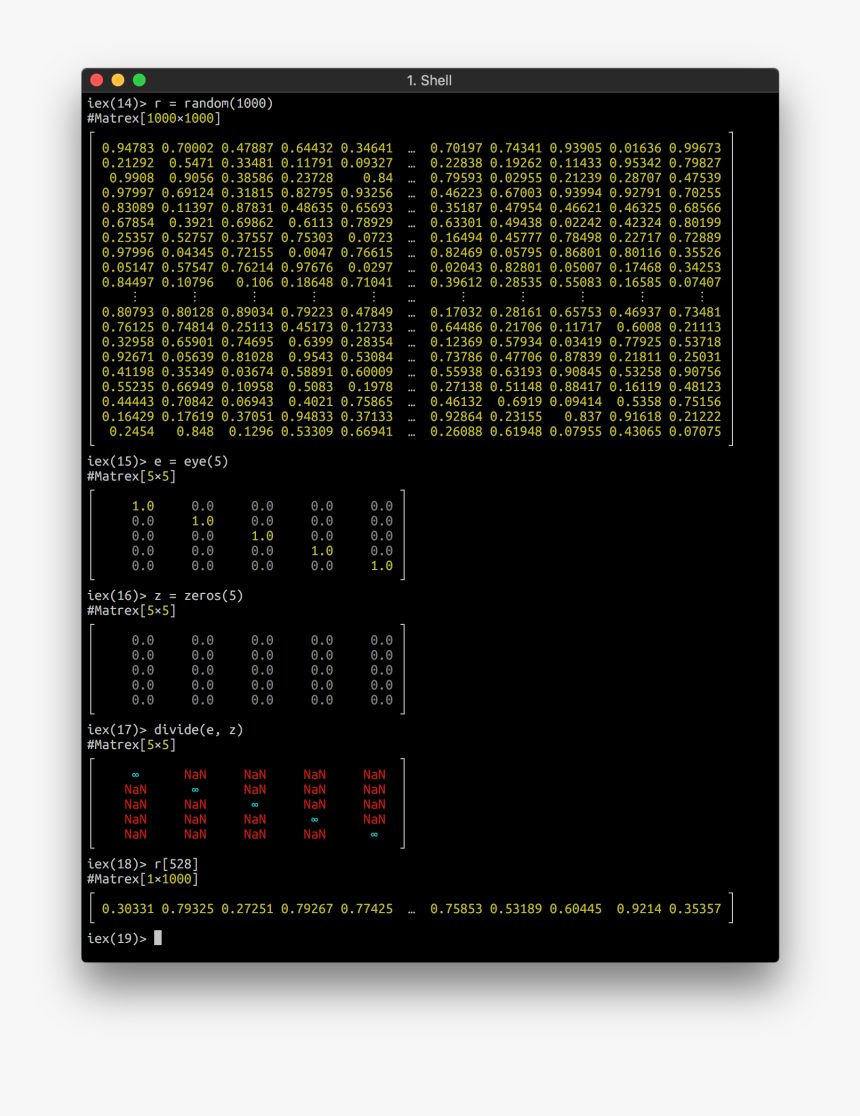Click the value 0.94783 in random matrix
This screenshot has width=860, height=1116.
click(127, 148)
